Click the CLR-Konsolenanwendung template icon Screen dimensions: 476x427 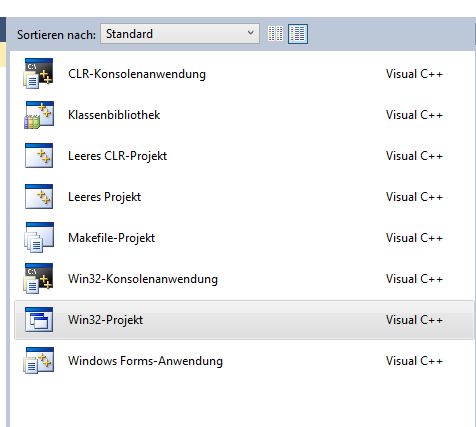[38, 74]
